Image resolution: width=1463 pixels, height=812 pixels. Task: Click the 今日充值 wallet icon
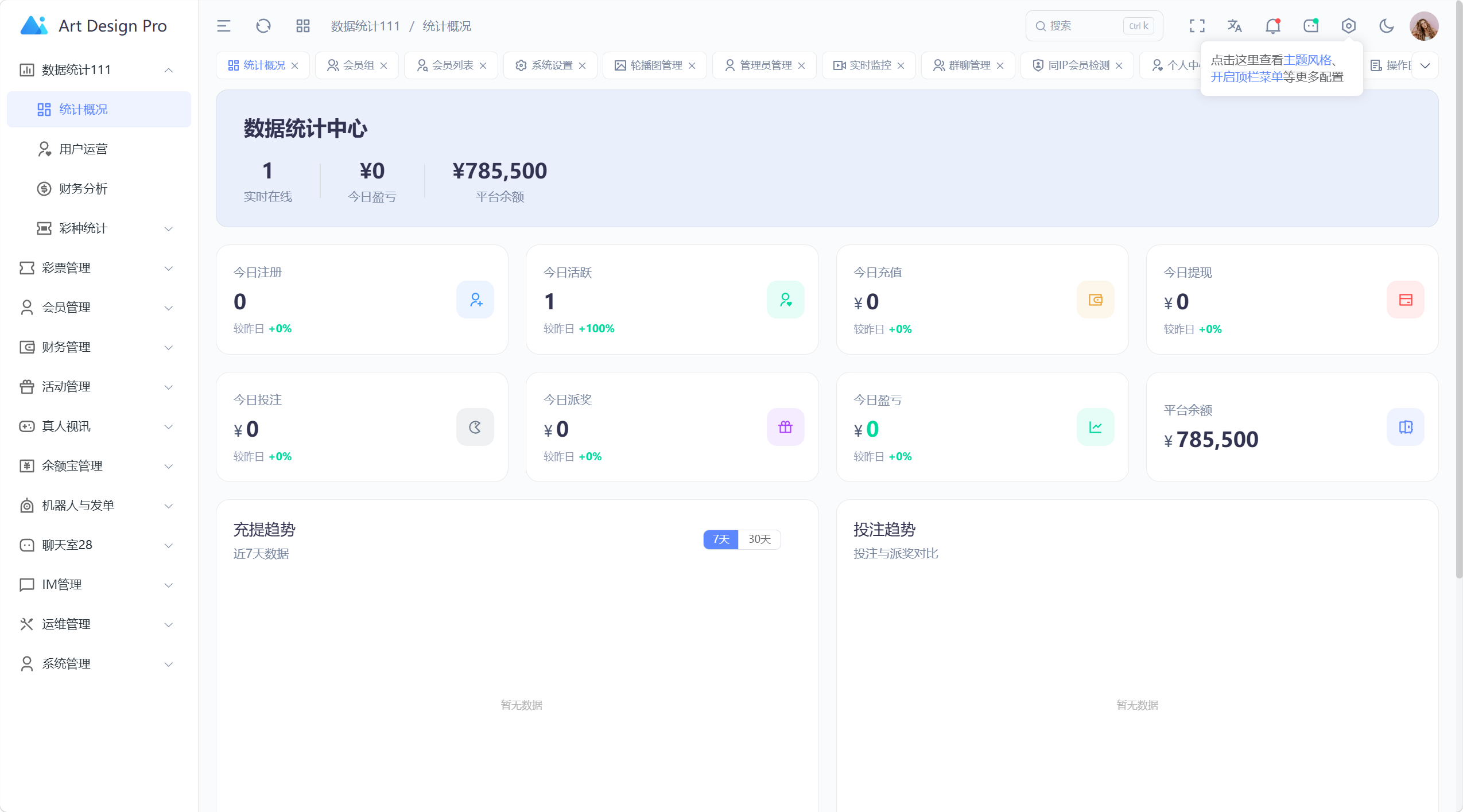[x=1096, y=300]
